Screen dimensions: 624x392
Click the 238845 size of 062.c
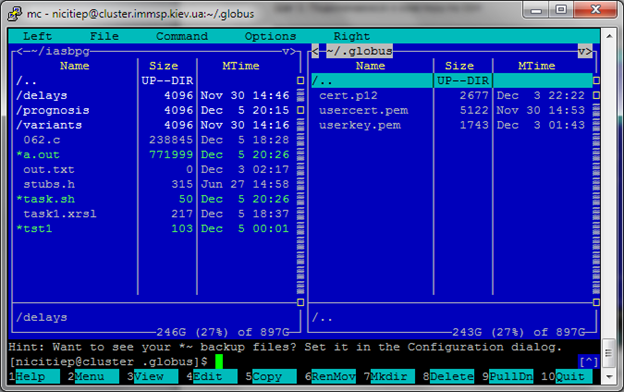coord(171,140)
